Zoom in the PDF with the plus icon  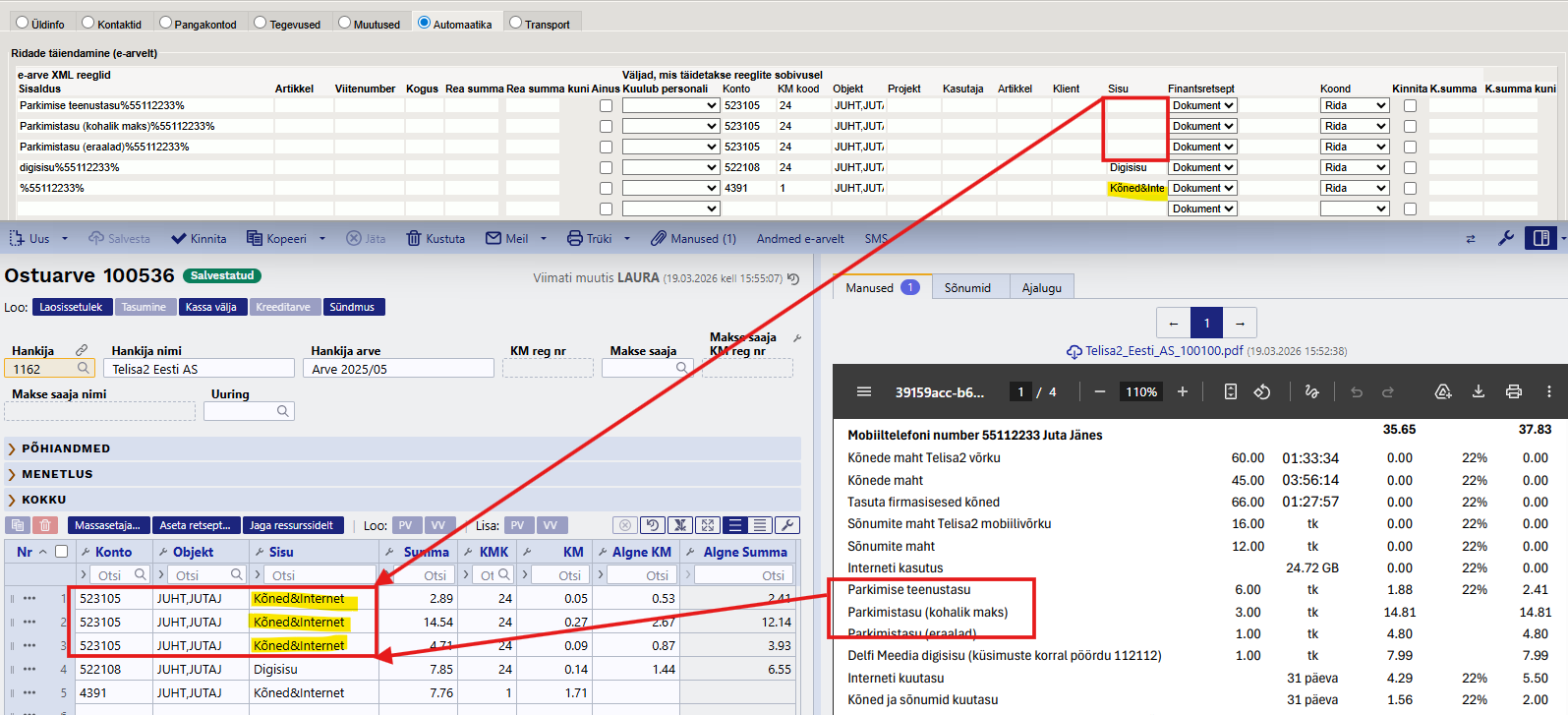[x=1183, y=391]
